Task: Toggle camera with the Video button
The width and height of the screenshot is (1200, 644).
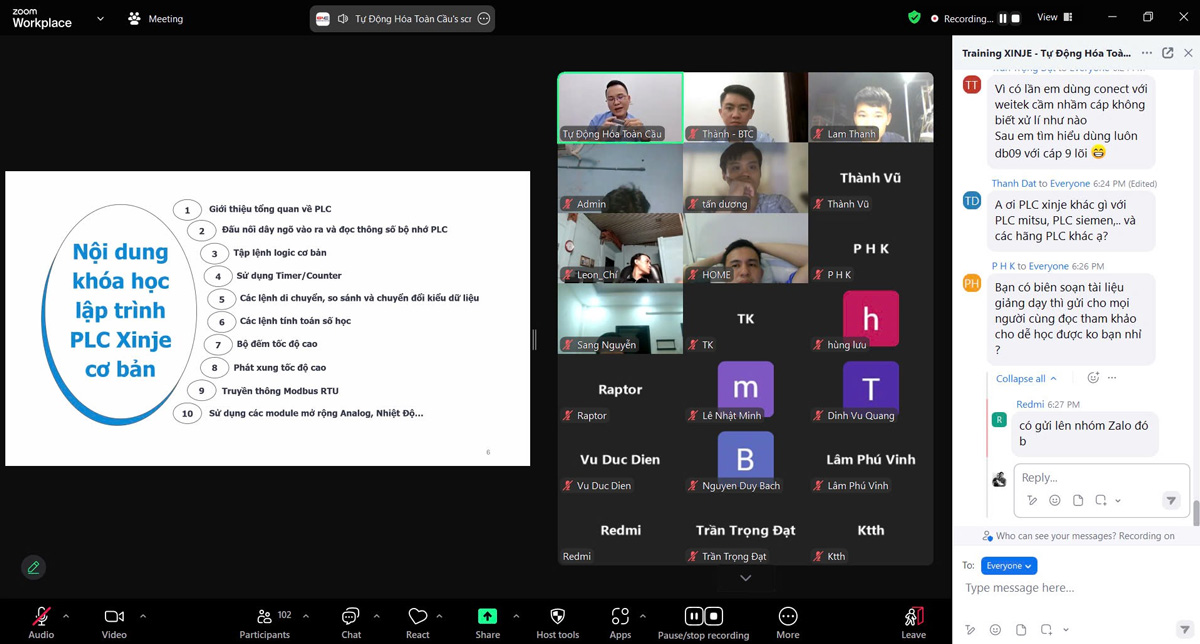Action: click(x=114, y=617)
